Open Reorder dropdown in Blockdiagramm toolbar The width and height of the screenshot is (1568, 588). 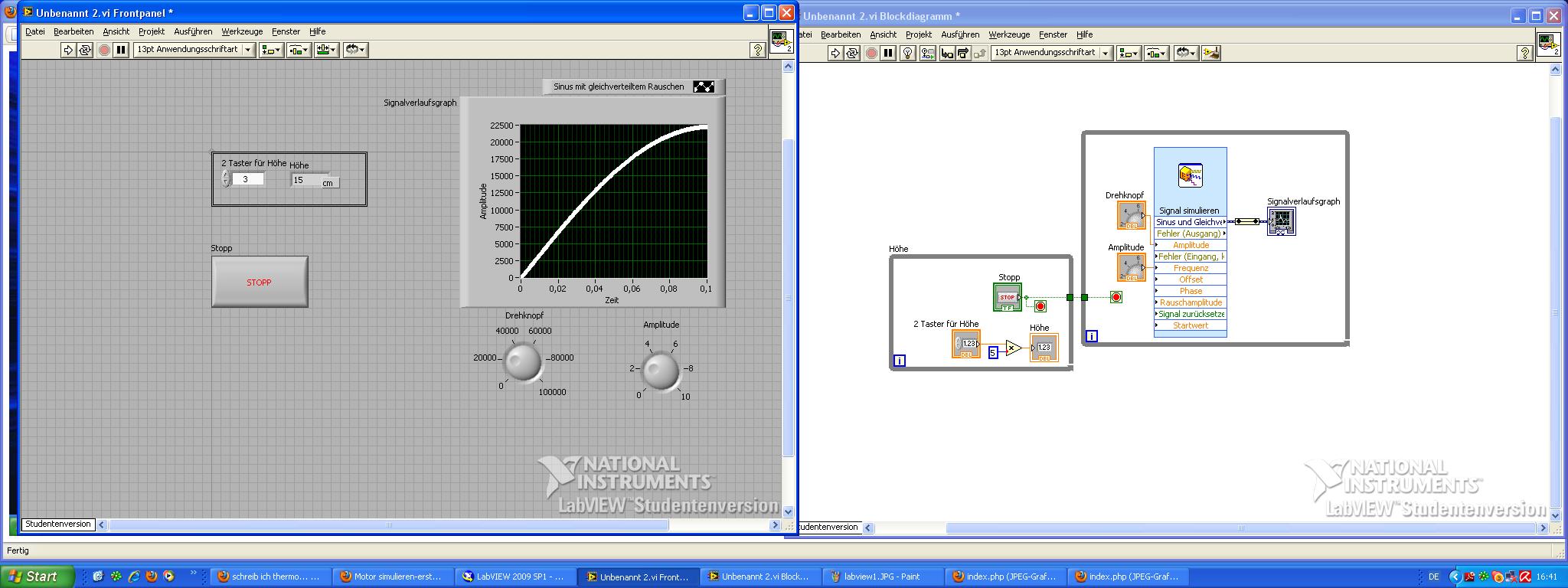1186,53
